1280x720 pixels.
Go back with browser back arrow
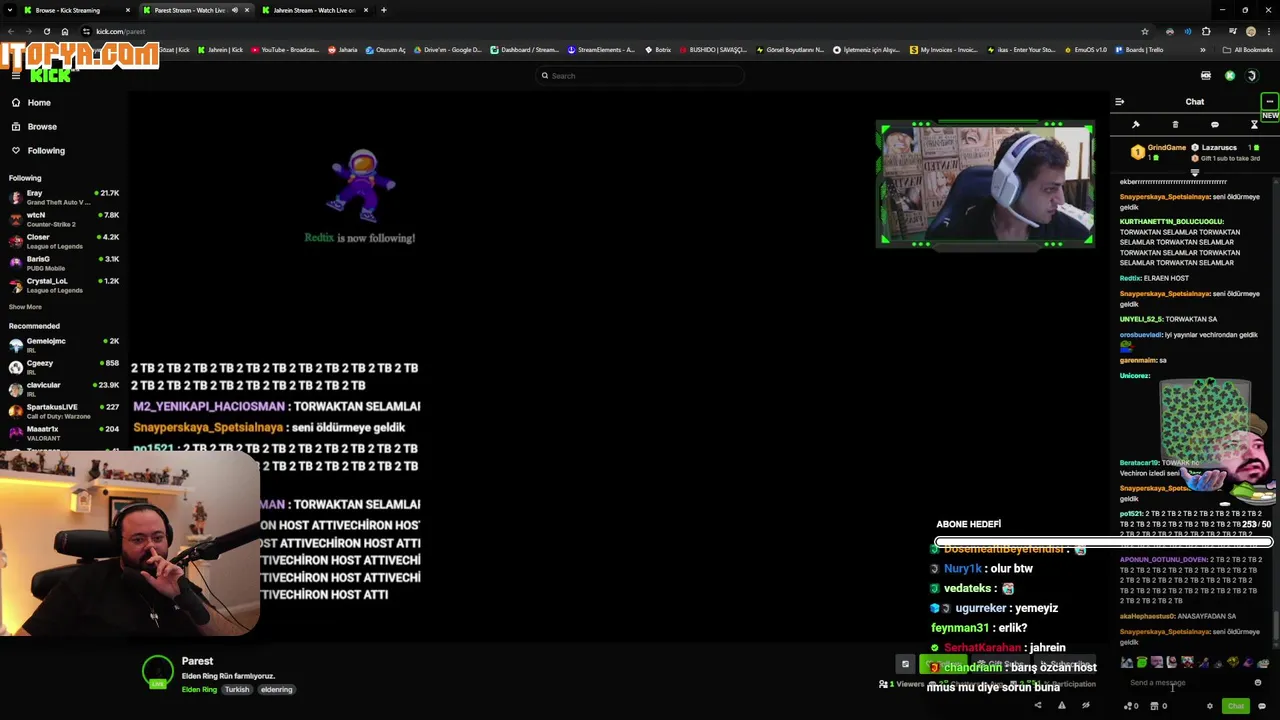(10, 32)
